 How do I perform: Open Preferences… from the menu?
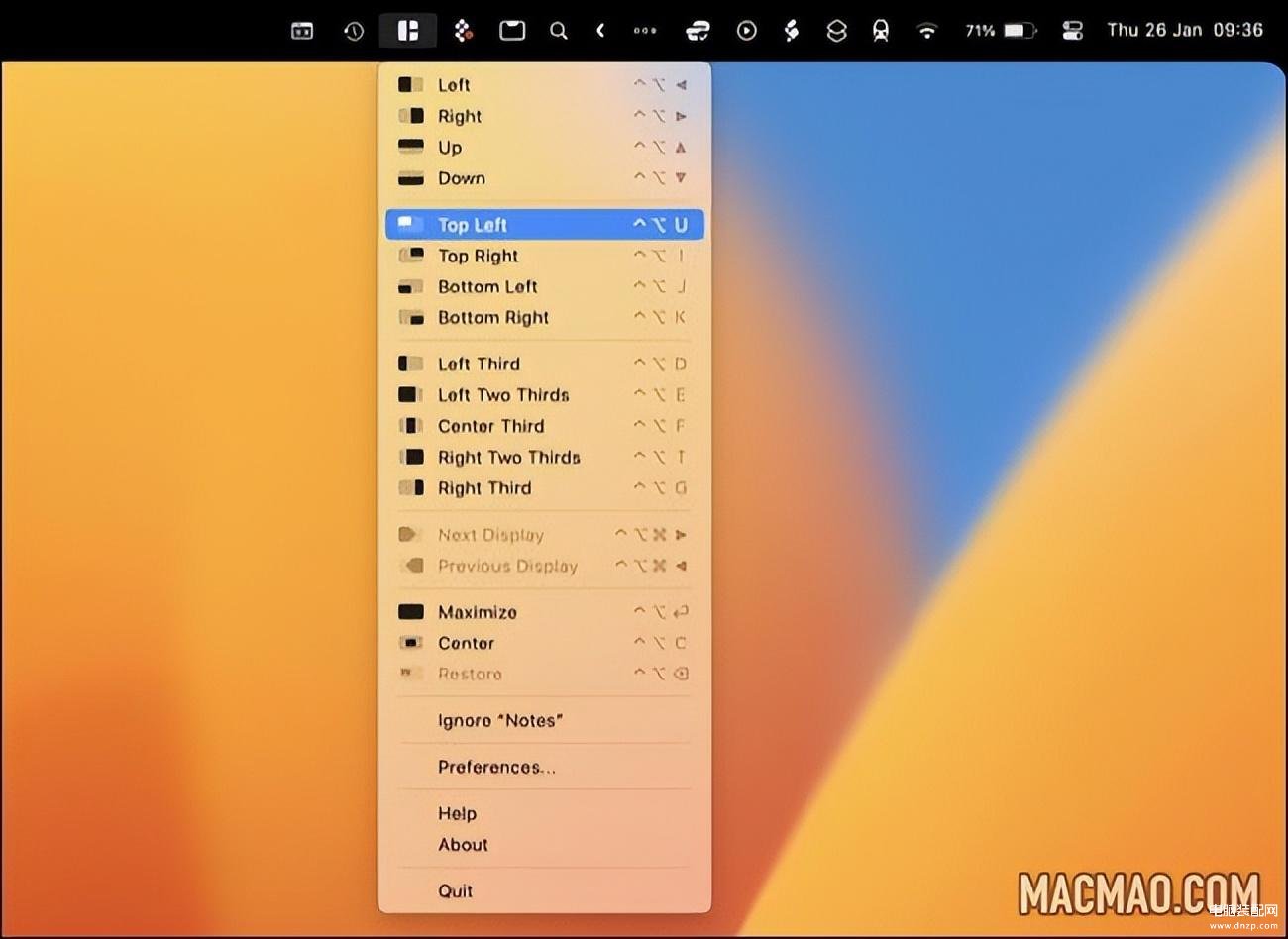point(544,767)
